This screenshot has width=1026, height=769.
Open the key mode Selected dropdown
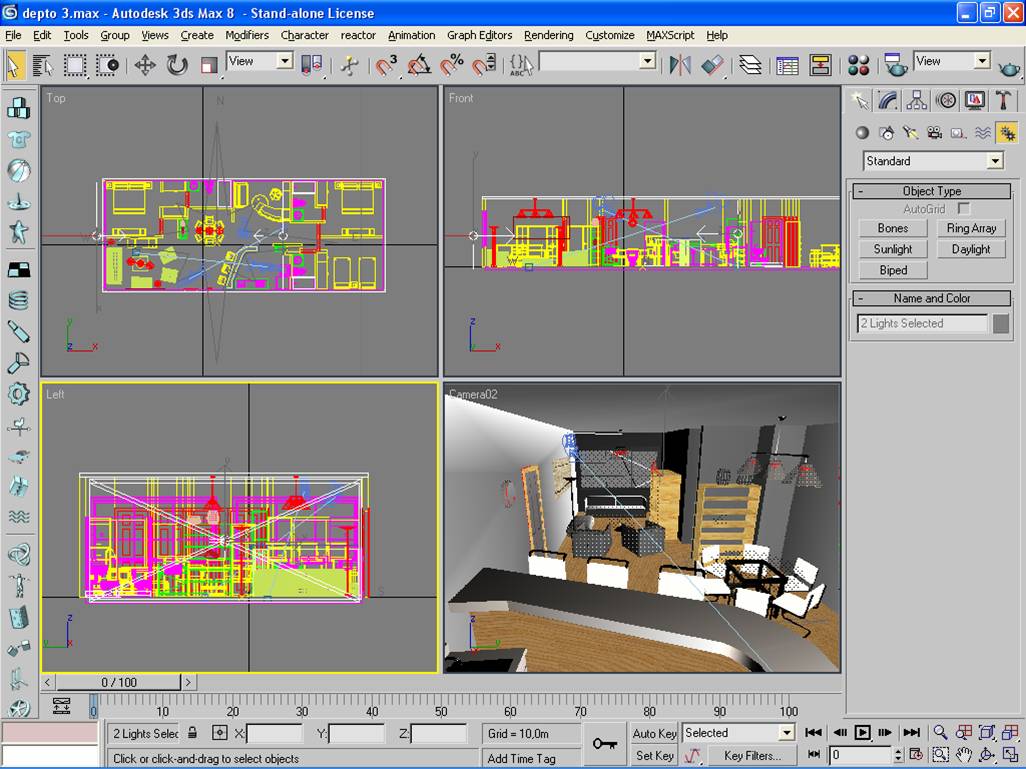tap(739, 733)
